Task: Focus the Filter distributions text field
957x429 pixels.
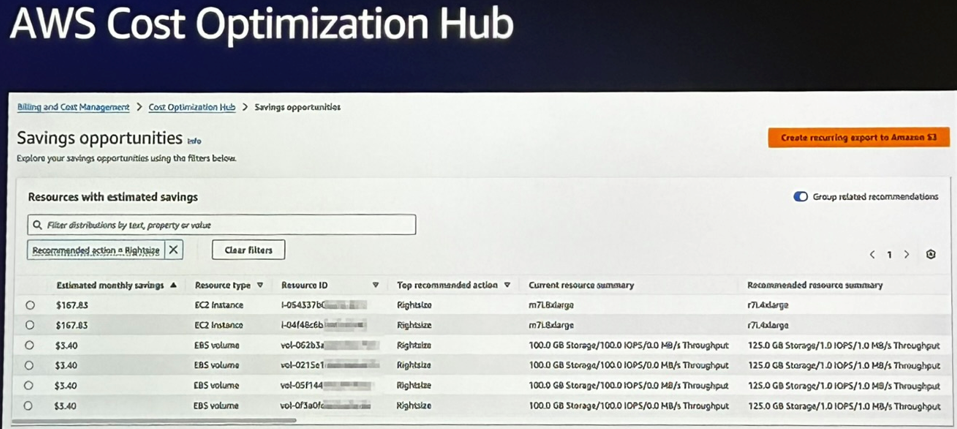Action: pos(225,226)
